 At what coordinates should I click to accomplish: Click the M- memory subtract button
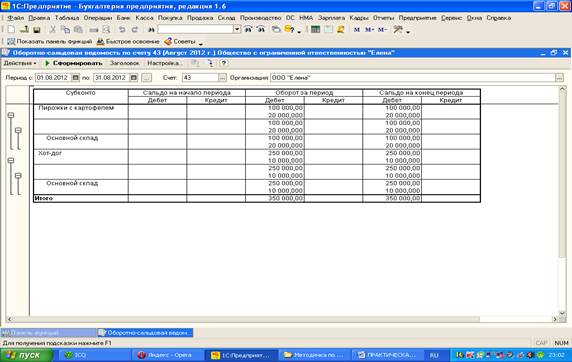coord(382,30)
